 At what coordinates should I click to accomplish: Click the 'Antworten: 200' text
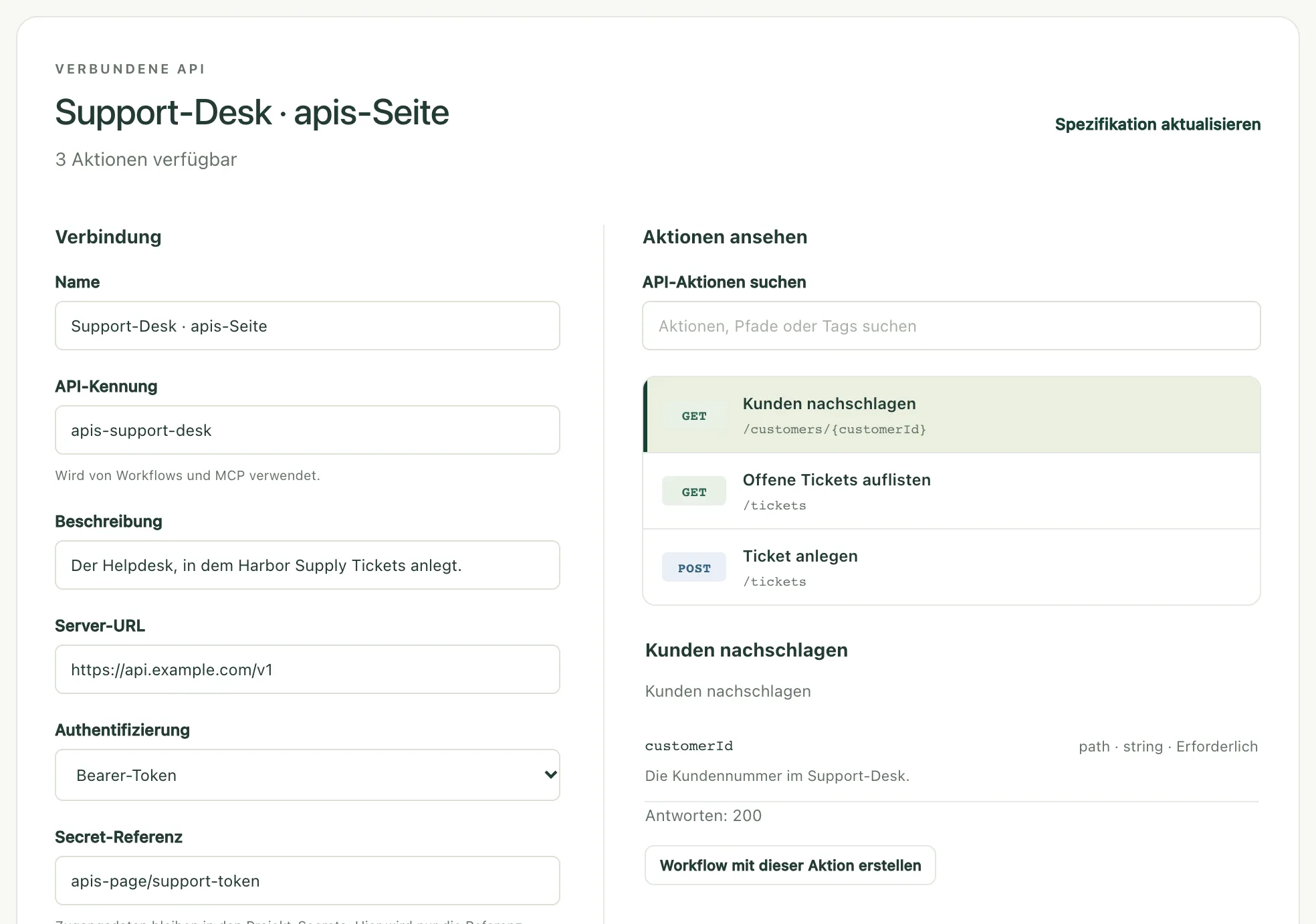click(x=703, y=816)
